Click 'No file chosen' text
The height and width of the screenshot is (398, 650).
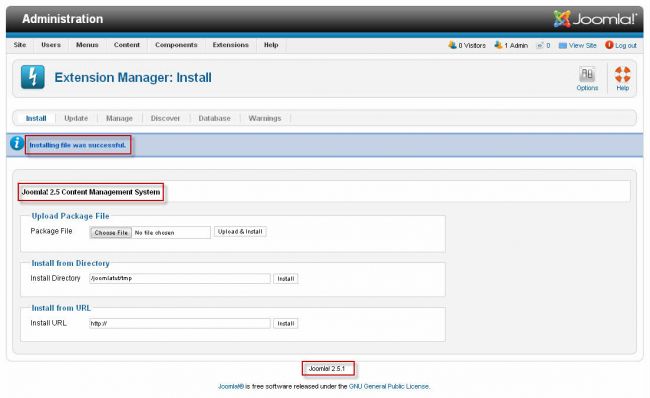tap(154, 233)
